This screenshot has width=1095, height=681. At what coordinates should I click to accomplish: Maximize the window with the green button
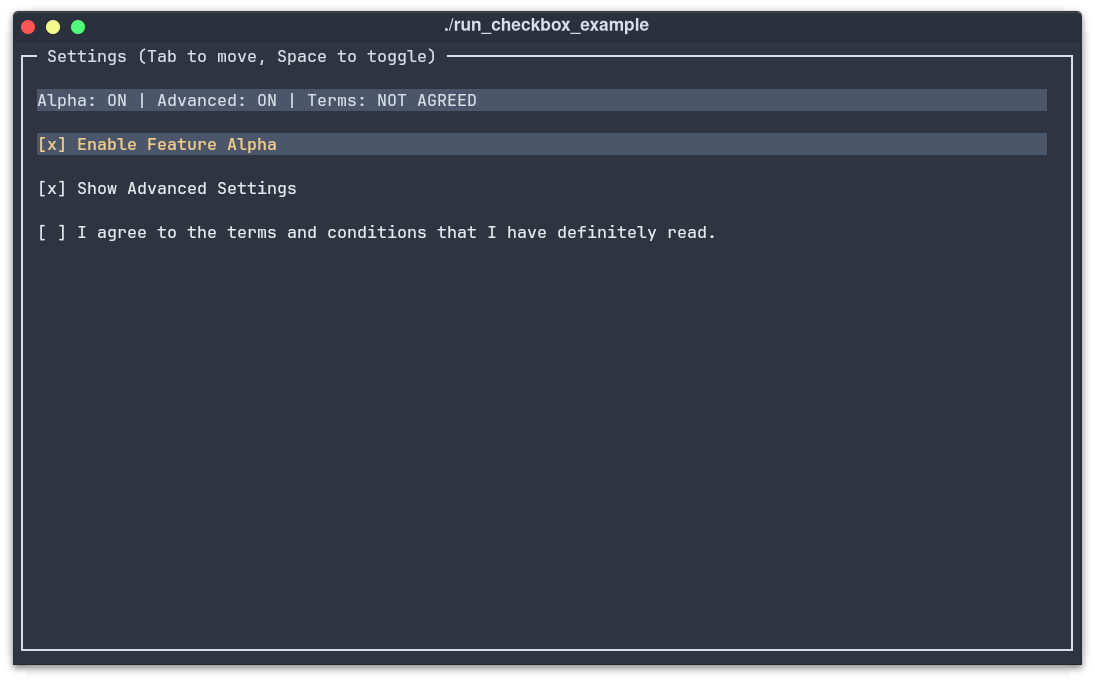pos(78,27)
